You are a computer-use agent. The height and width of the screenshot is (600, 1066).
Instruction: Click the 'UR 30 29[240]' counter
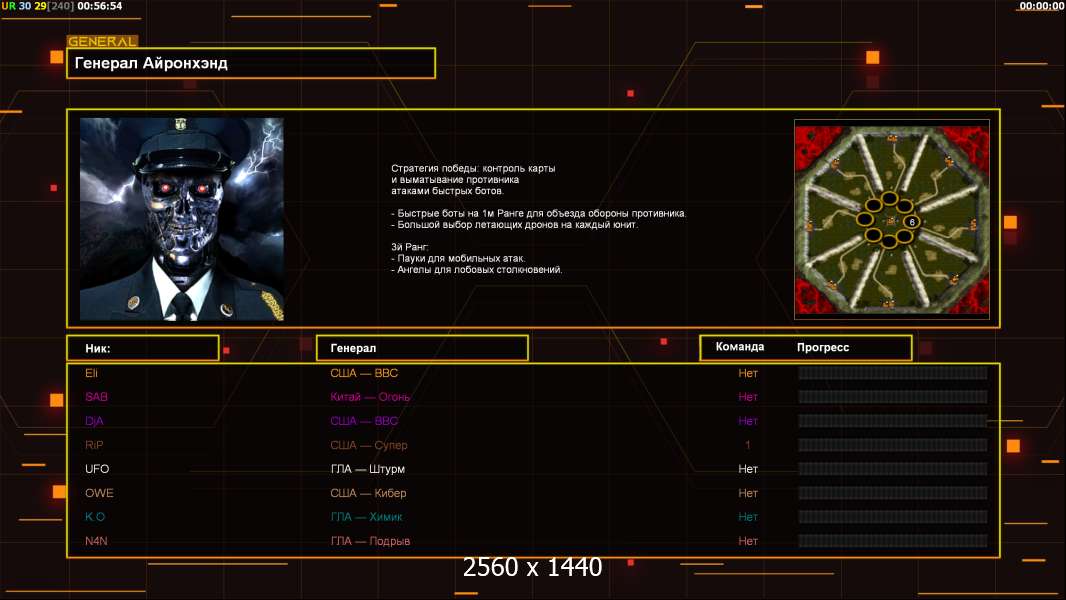click(x=37, y=6)
